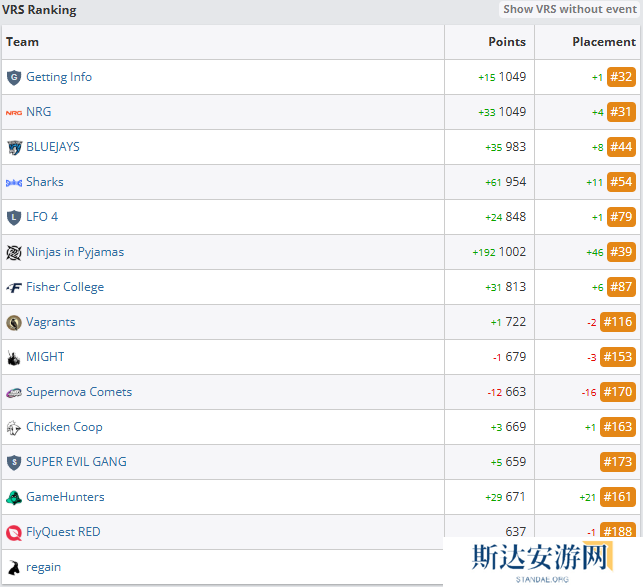643x587 pixels.
Task: Click the Points column header
Action: [506, 42]
